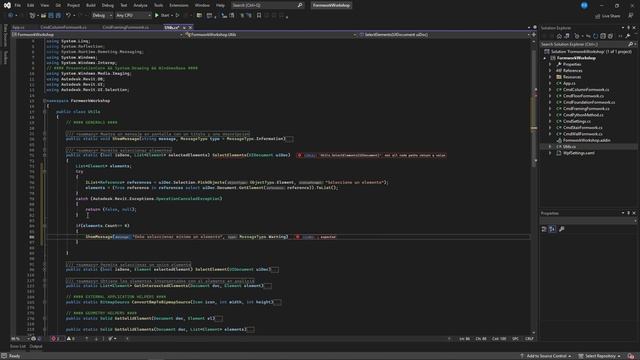Open the Any CPU platform dropdown
The width and height of the screenshot is (640, 360).
[133, 16]
